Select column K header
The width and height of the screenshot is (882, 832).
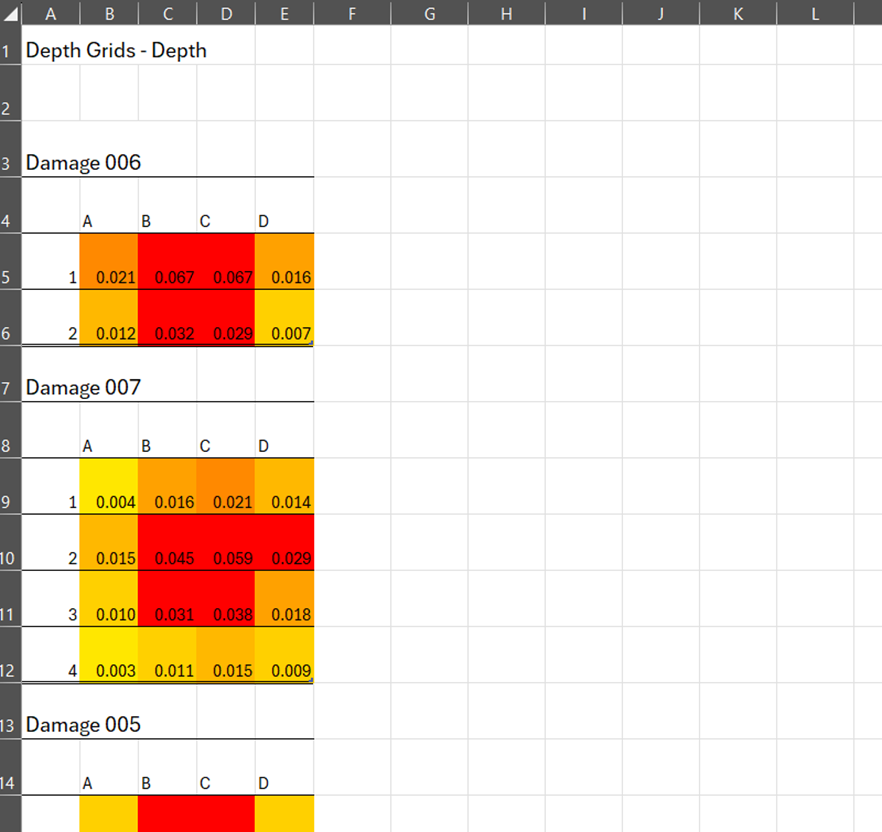[x=738, y=12]
